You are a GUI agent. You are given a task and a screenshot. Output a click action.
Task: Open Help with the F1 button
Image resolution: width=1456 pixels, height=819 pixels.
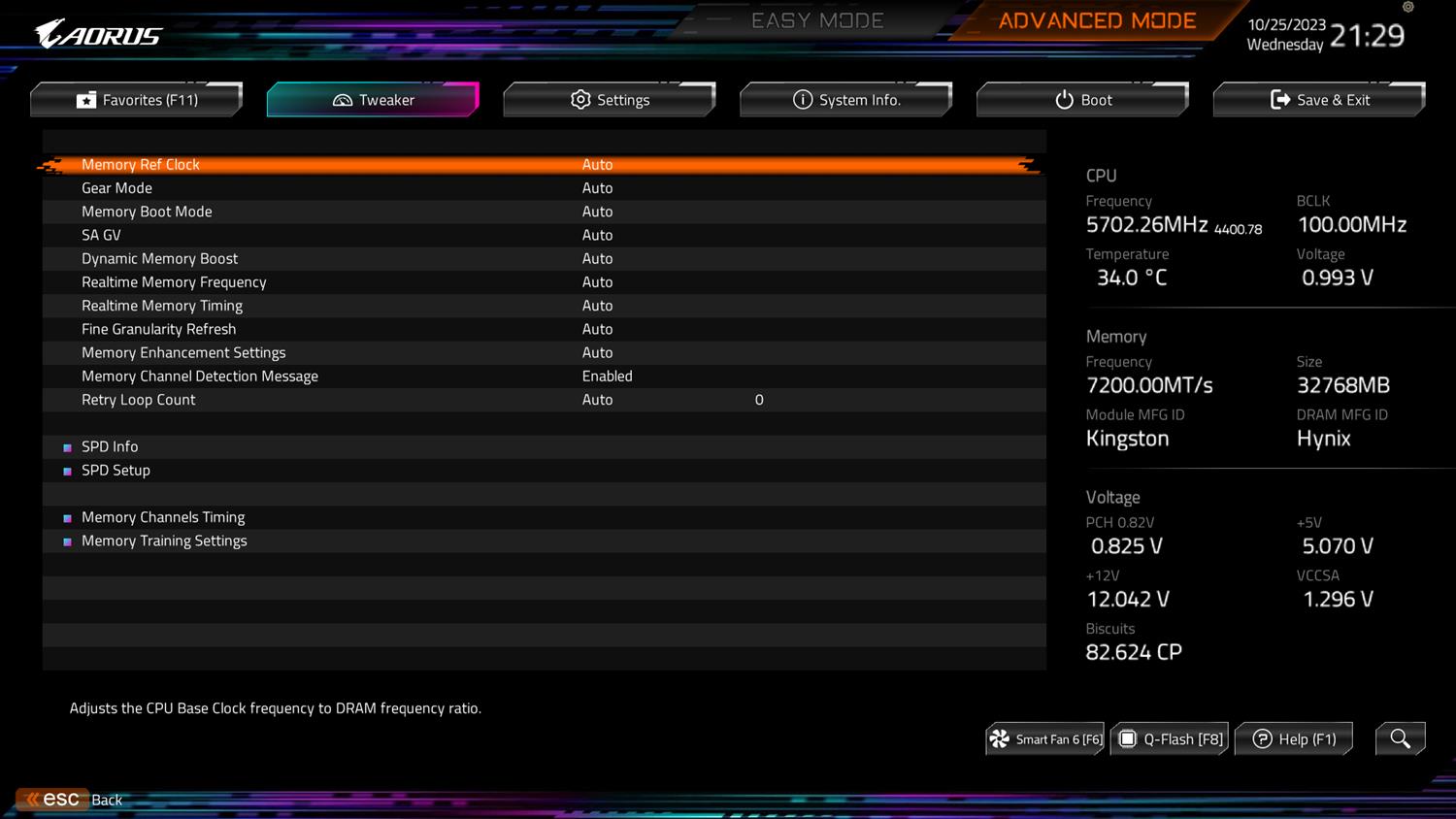pyautogui.click(x=1294, y=739)
